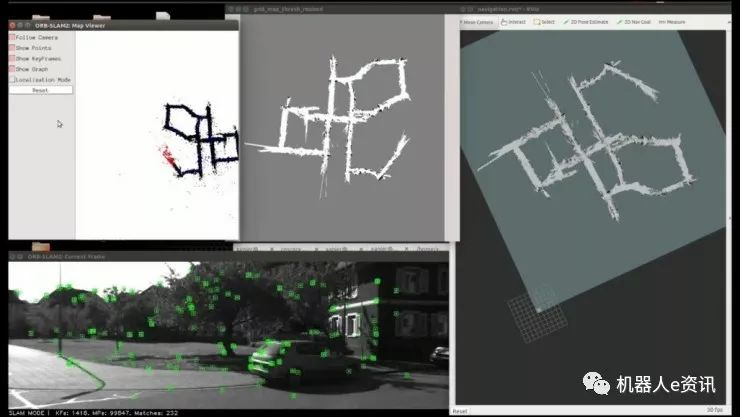Image resolution: width=740 pixels, height=417 pixels.
Task: Select the Interact tool in RViz
Action: 513,22
